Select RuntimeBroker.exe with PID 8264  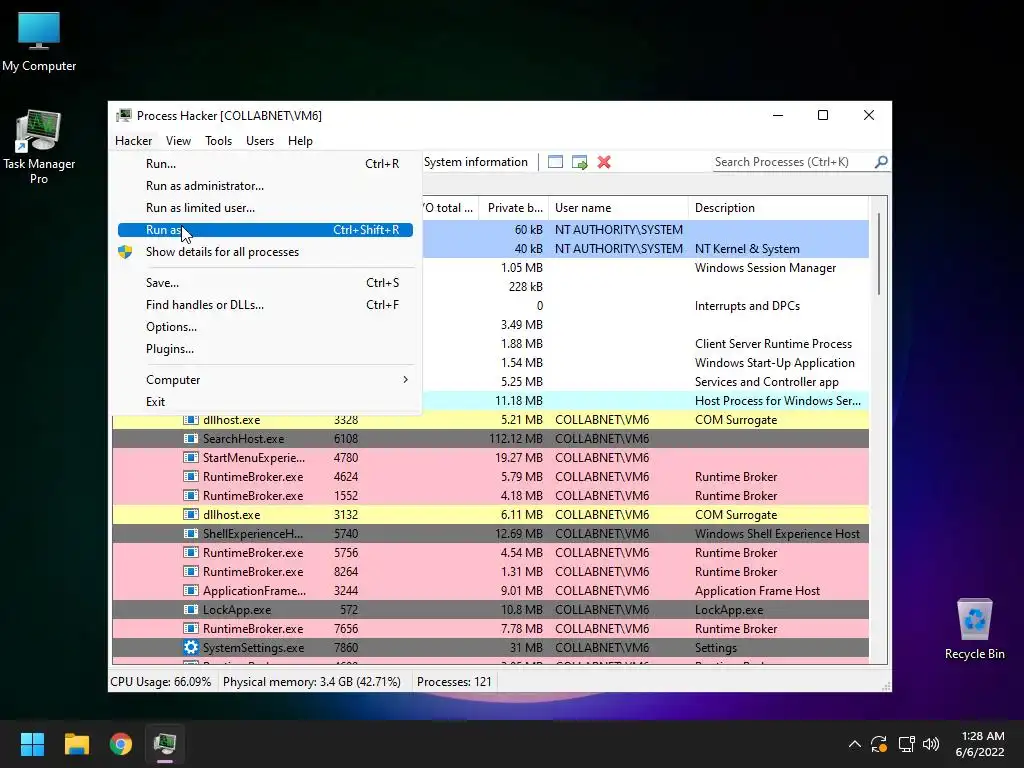[x=490, y=571]
